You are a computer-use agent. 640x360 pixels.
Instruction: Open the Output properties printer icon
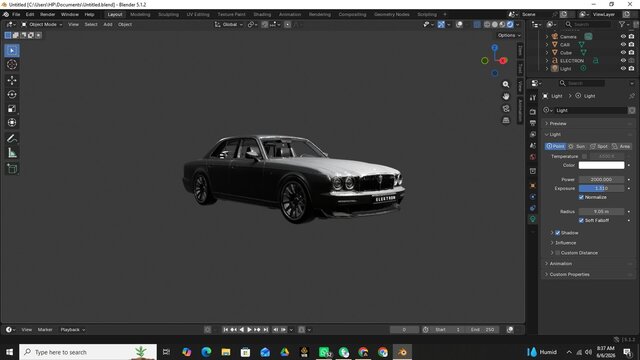click(533, 123)
